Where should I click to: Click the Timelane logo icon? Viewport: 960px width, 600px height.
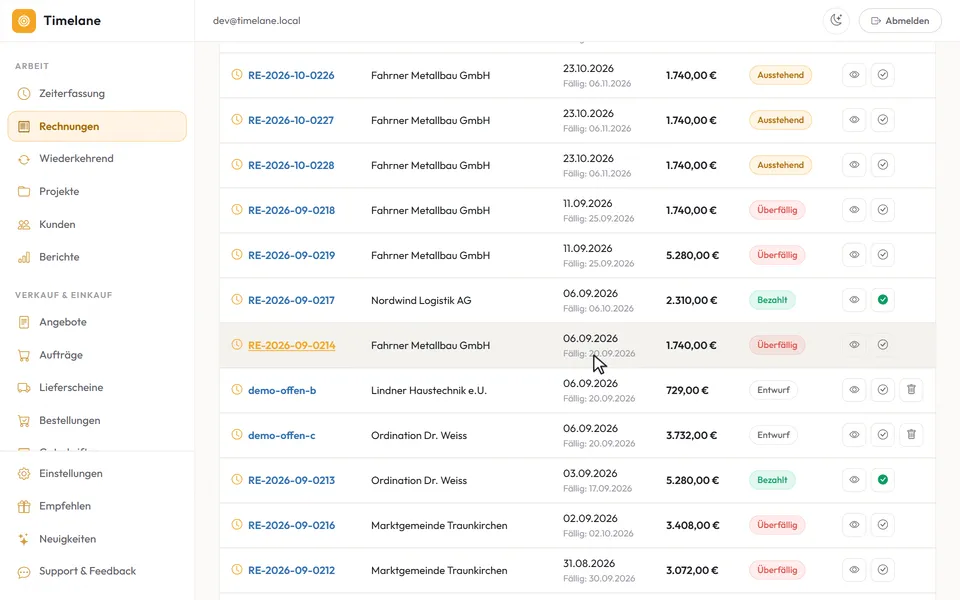24,21
